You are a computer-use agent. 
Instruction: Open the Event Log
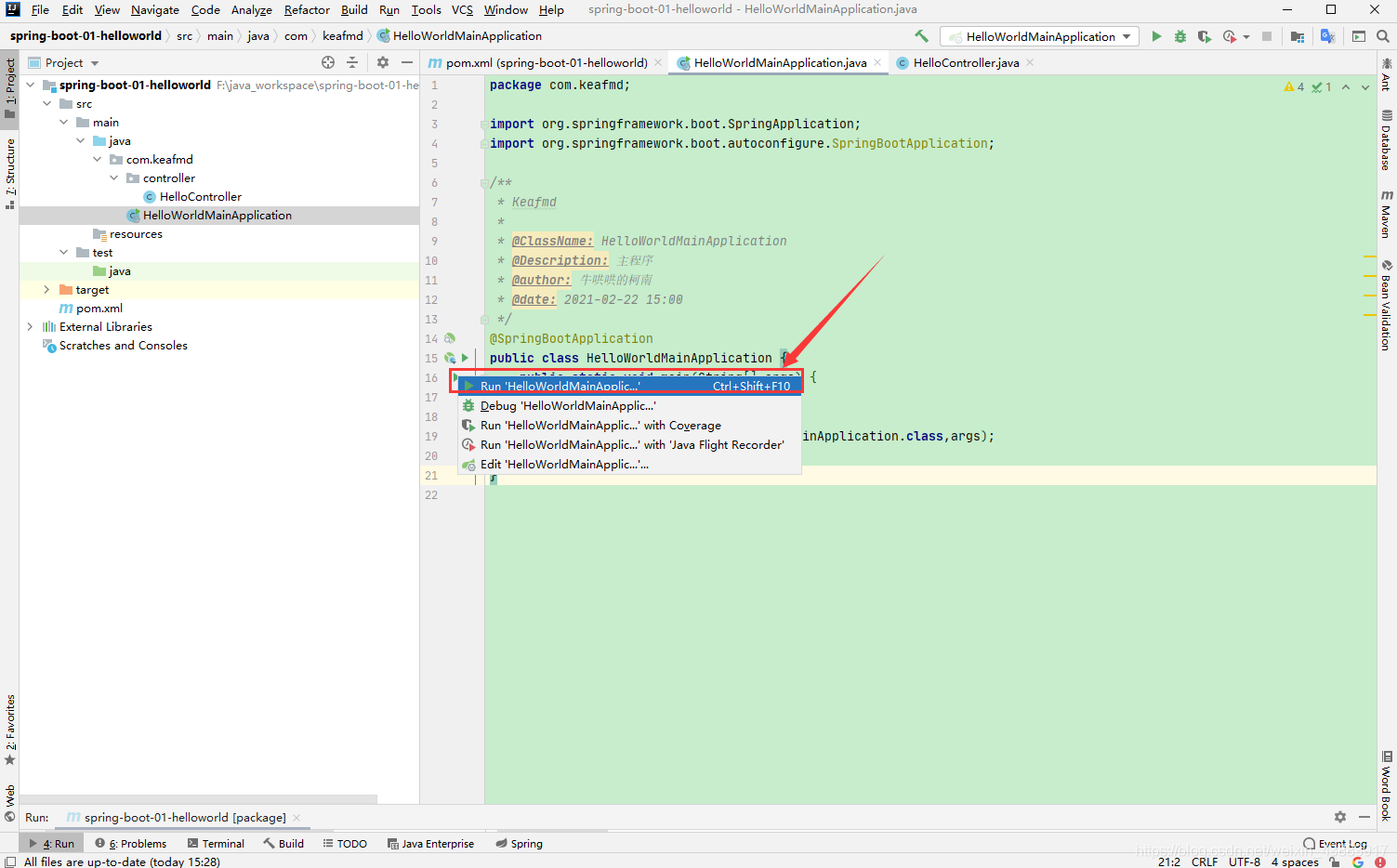point(1336,844)
